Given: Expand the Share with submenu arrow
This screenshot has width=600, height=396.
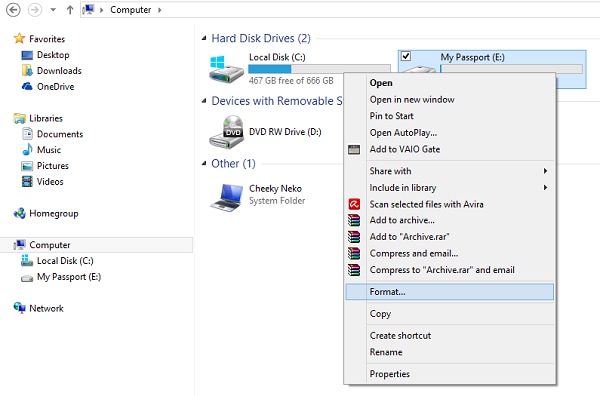Looking at the screenshot, I should pyautogui.click(x=545, y=171).
